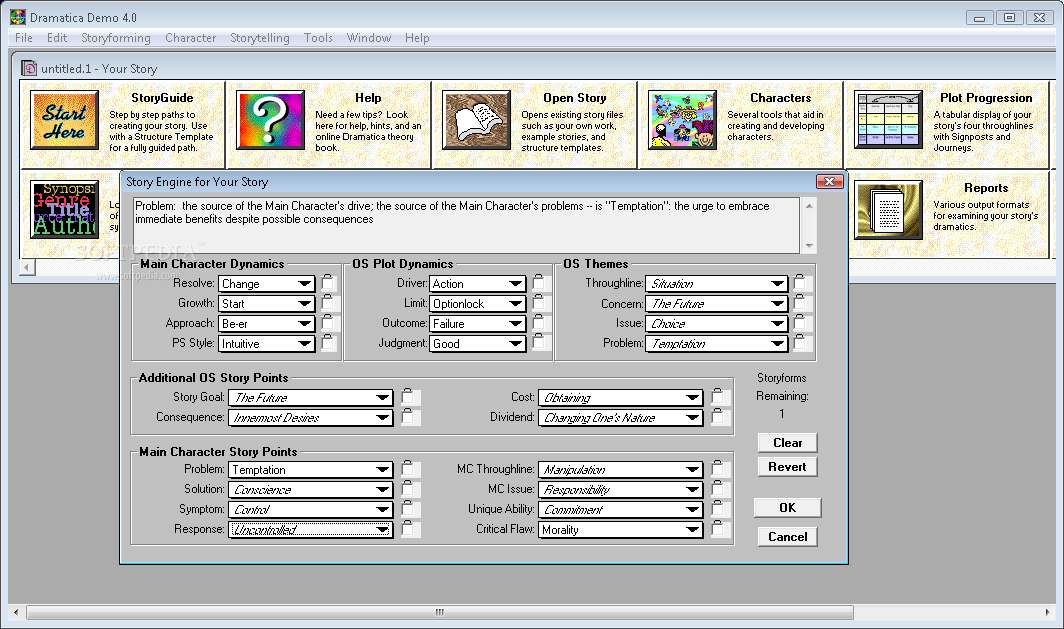Open the Window menu
This screenshot has height=629, width=1064.
point(369,38)
